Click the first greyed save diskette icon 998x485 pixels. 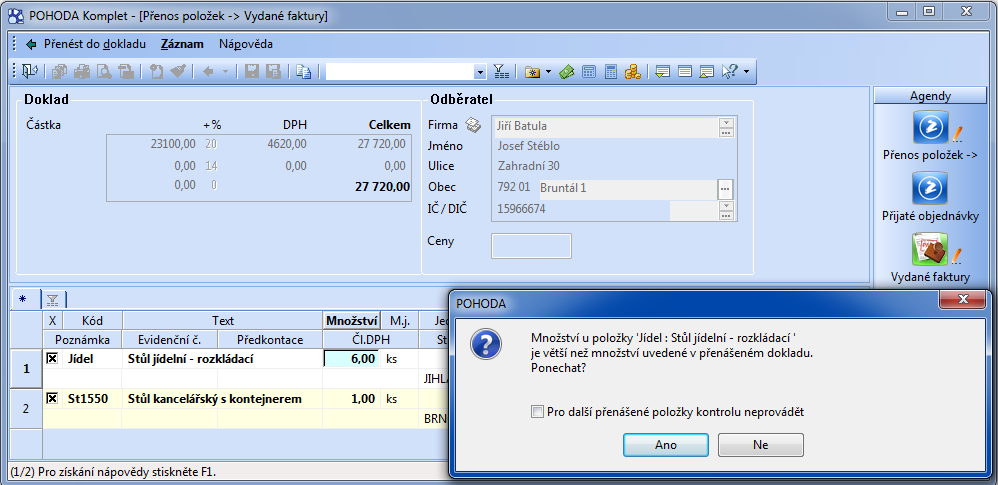click(x=251, y=72)
